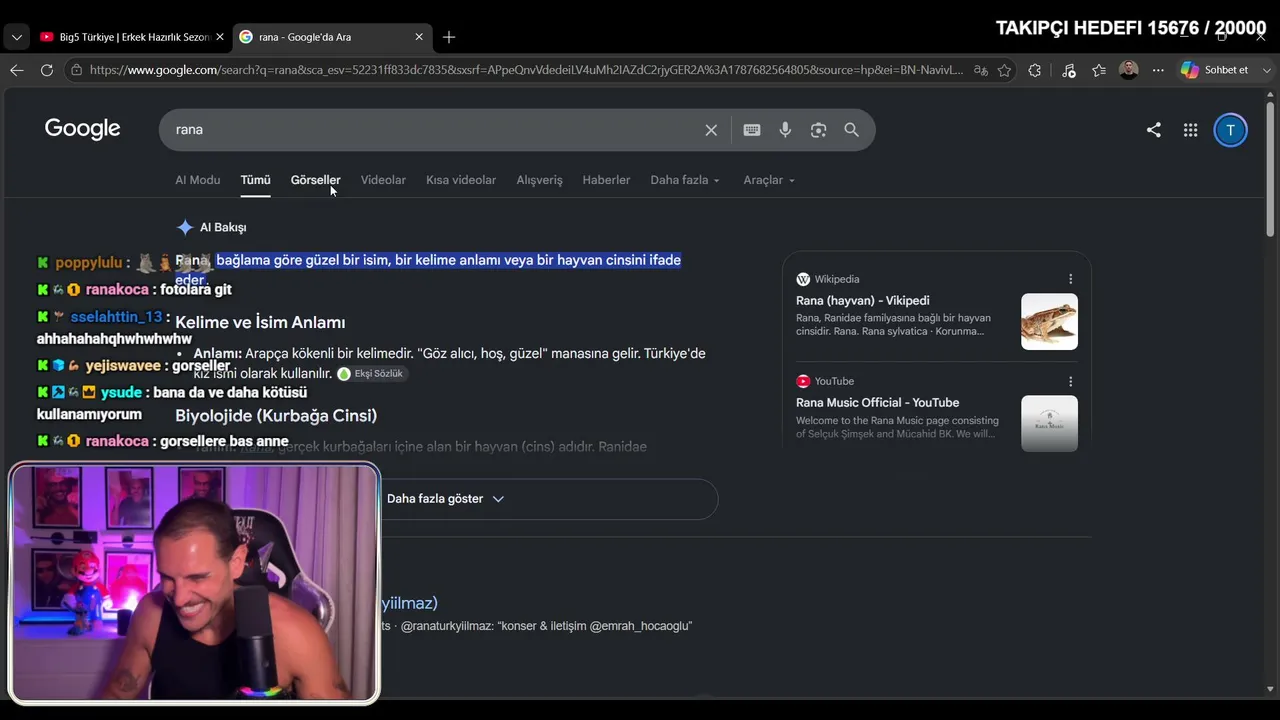This screenshot has width=1280, height=720.
Task: Open the share icon on the Google page
Action: pos(1153,130)
